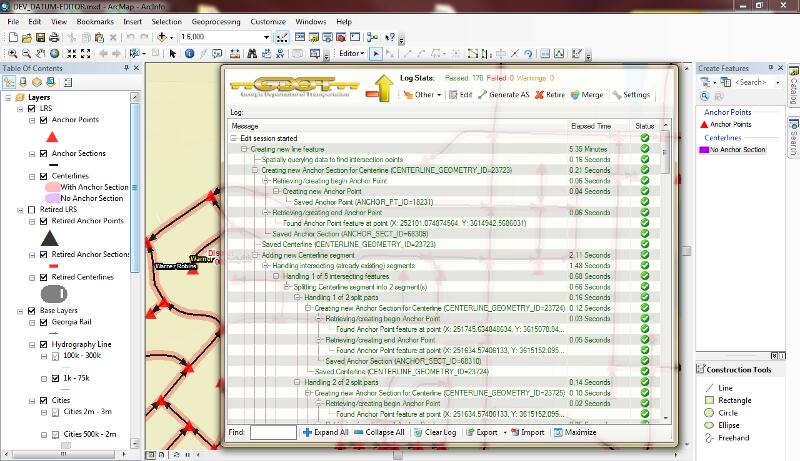
Task: Open the Catalog side tab
Action: [793, 85]
